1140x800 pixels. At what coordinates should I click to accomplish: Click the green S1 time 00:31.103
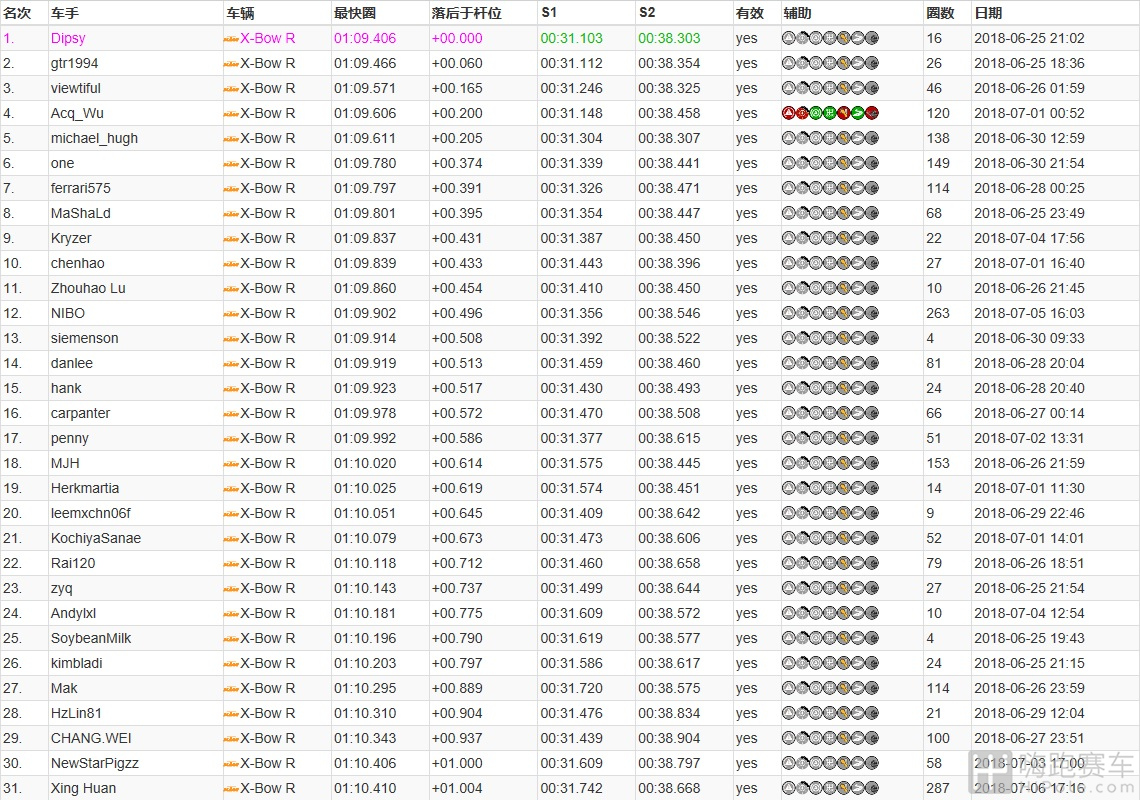pos(571,39)
